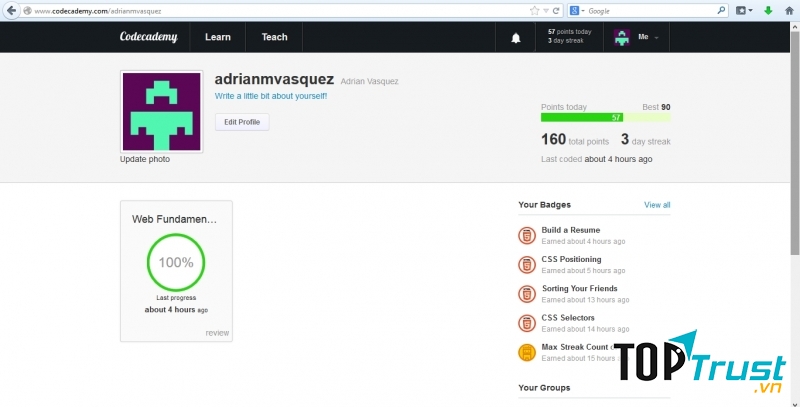Click the Build a Resume badge icon
800x407 pixels.
527,236
